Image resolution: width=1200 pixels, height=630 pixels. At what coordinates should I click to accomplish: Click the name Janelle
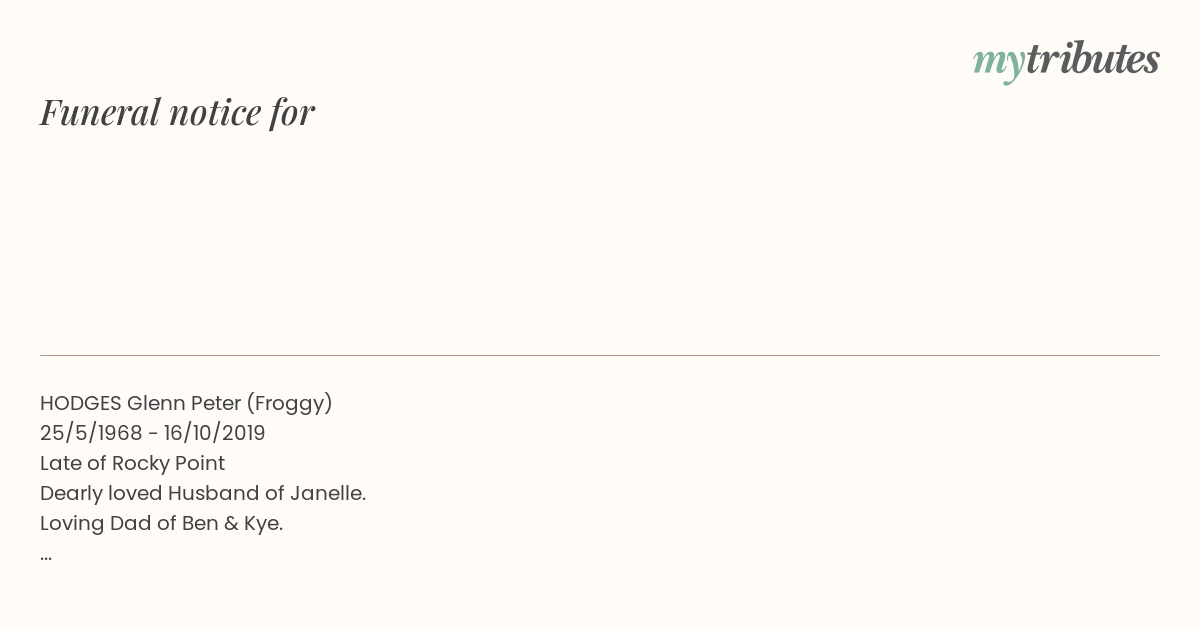(x=328, y=493)
